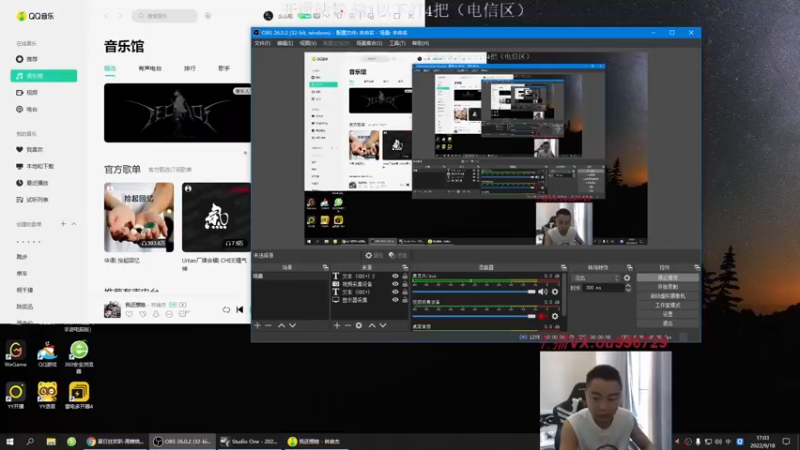Open OBS 工具(T) menu
Viewport: 800px width, 450px height.
point(397,43)
